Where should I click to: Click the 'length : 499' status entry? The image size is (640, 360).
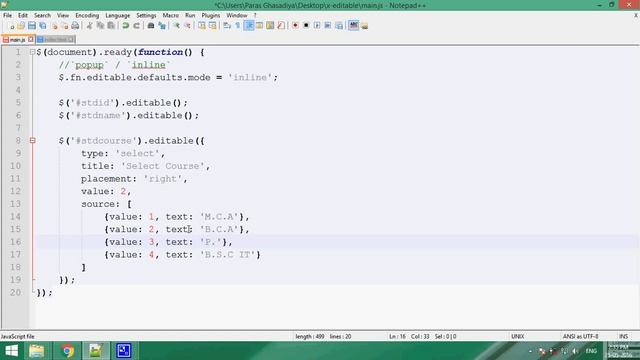pyautogui.click(x=310, y=336)
